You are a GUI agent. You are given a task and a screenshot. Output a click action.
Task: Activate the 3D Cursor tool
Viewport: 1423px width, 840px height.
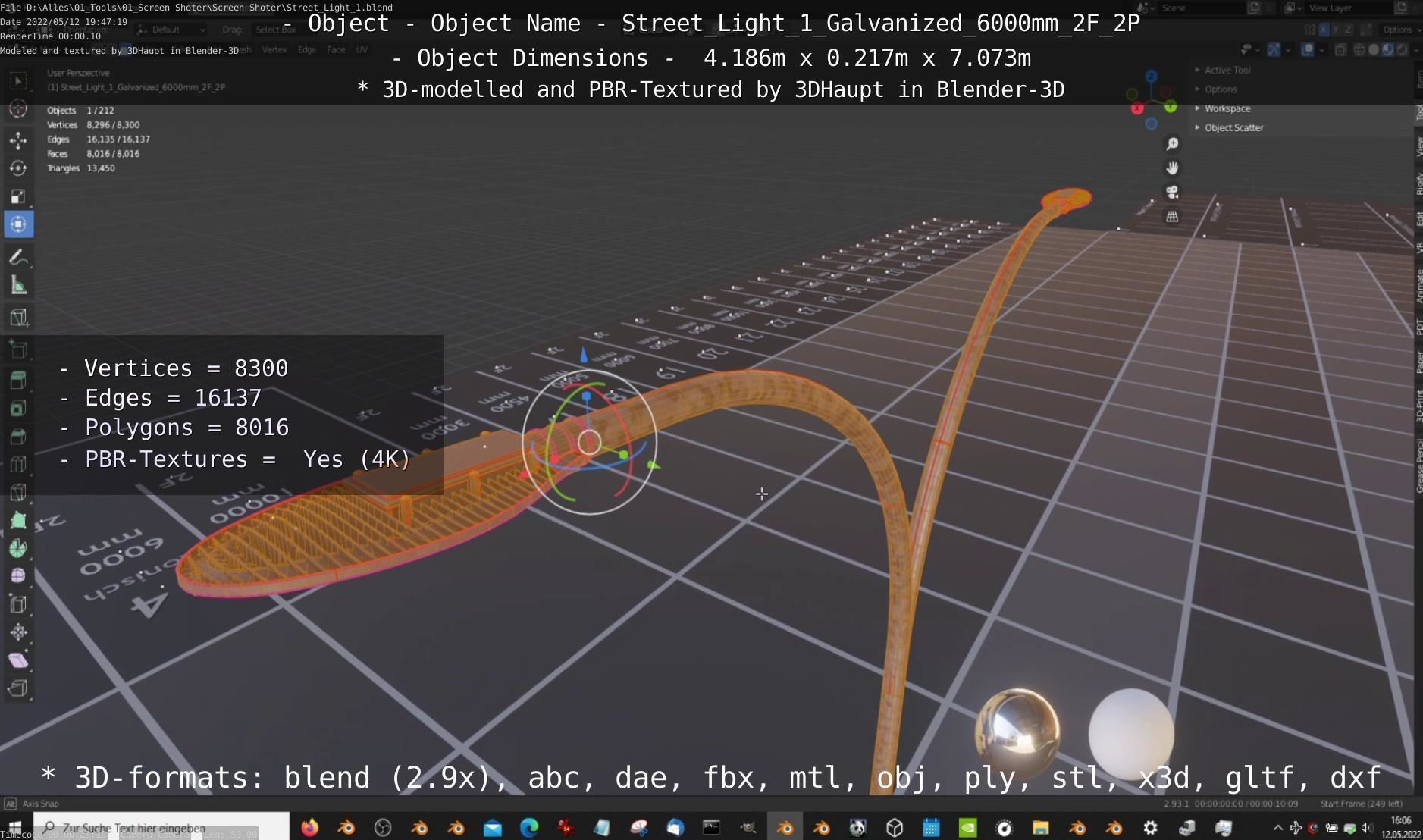(18, 109)
